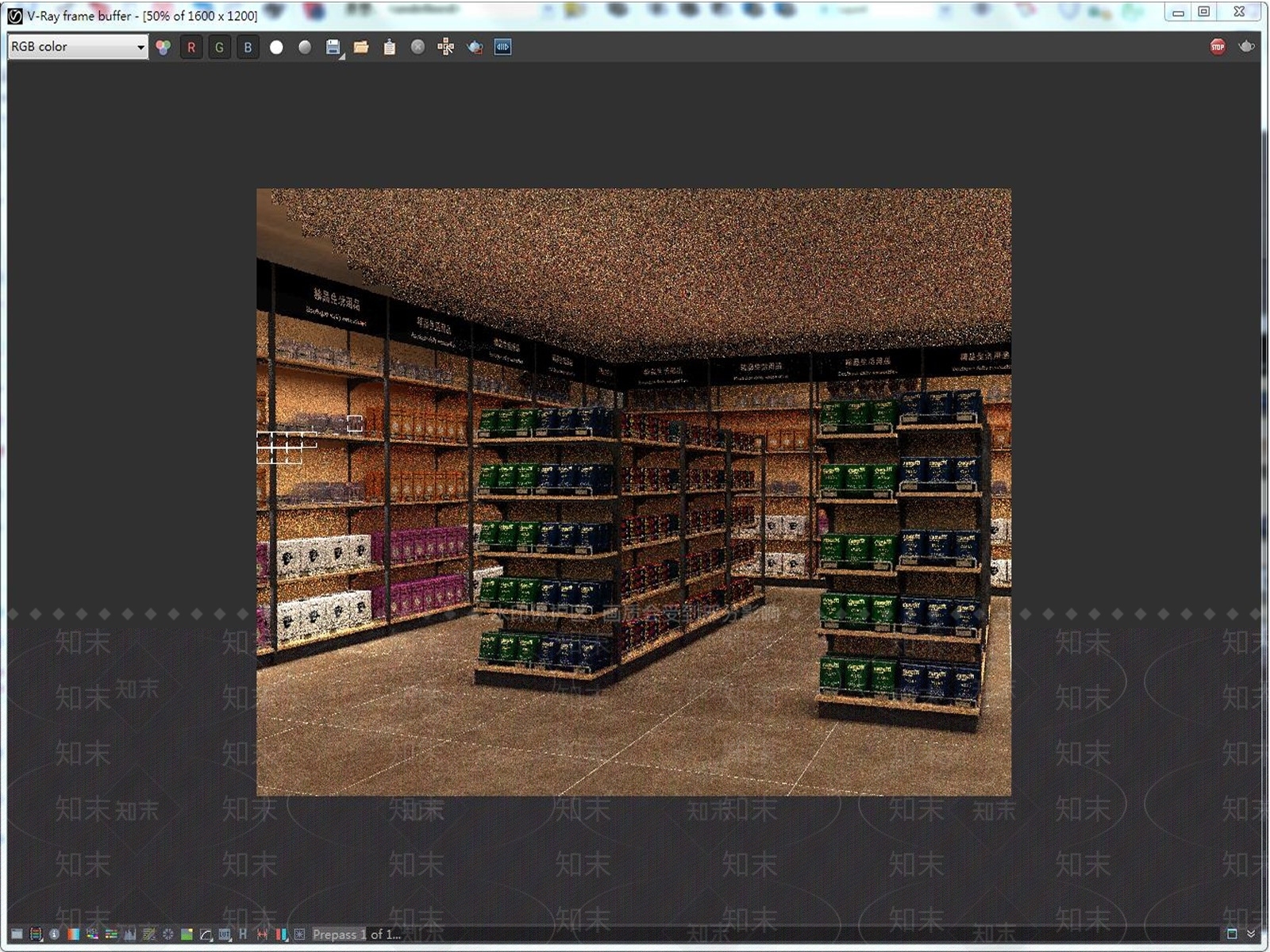The height and width of the screenshot is (952, 1270).
Task: Click the red double-H icon
Action: coord(262,934)
